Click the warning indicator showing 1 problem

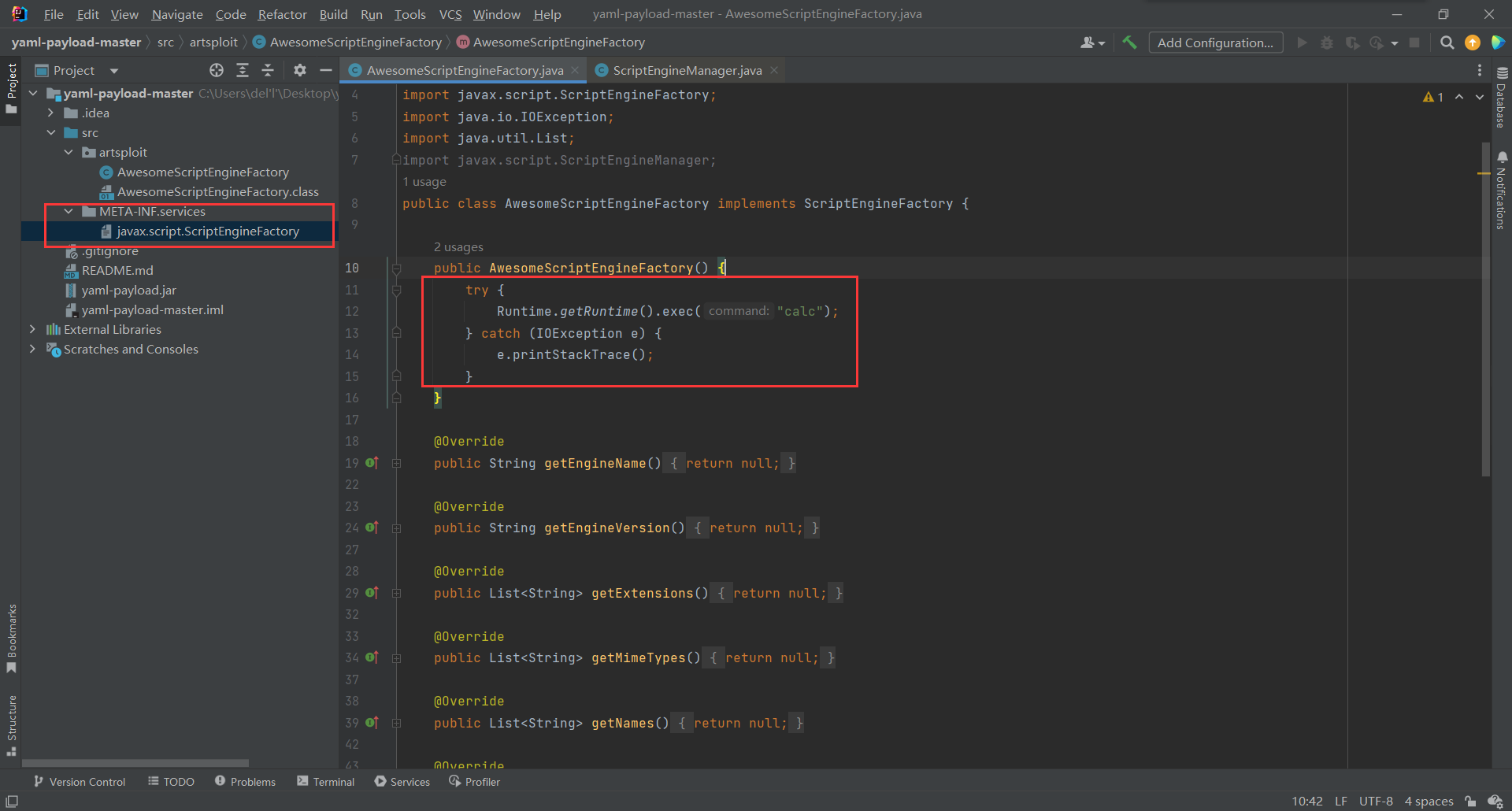click(1433, 97)
